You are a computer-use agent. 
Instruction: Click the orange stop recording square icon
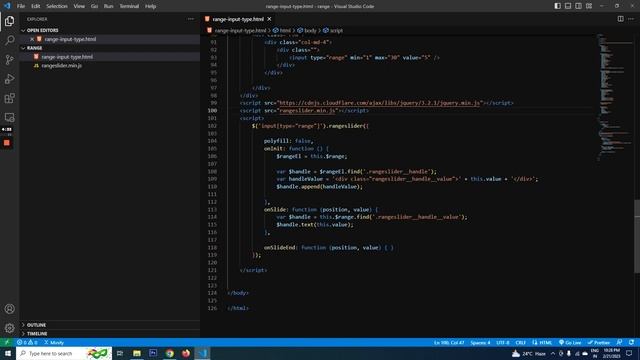point(7,143)
